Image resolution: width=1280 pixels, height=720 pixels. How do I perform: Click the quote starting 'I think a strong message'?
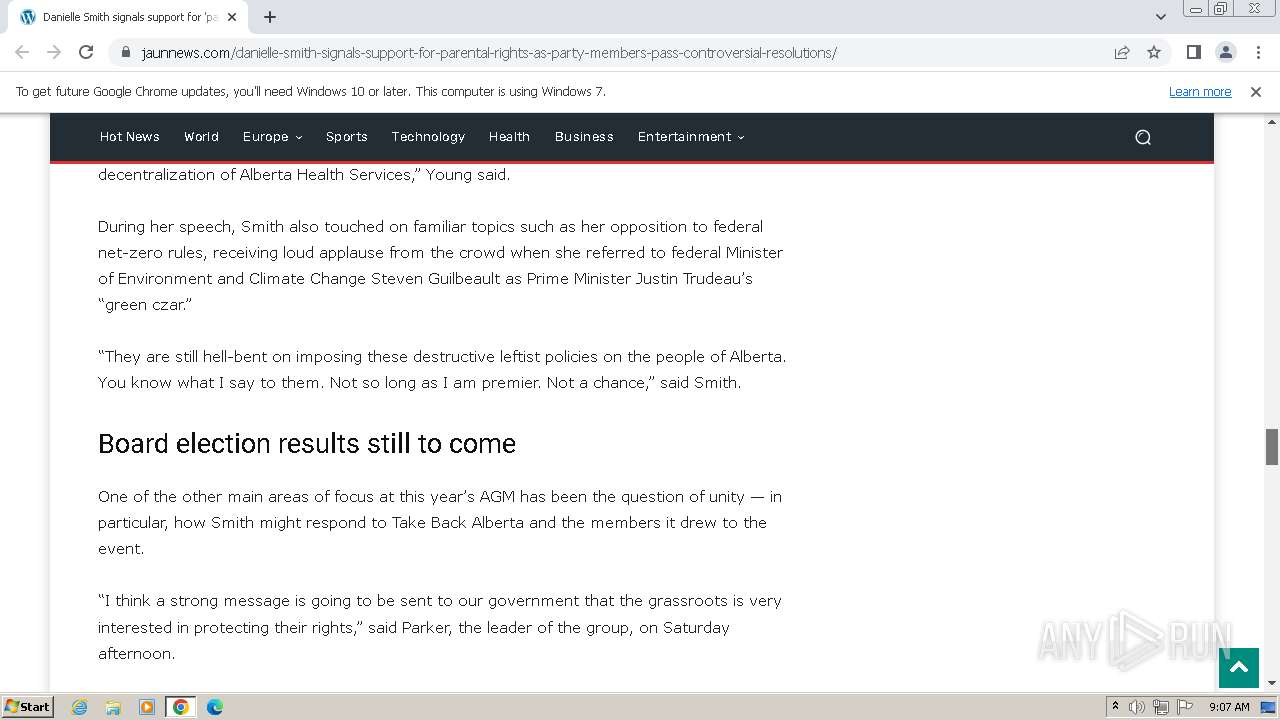(440, 627)
